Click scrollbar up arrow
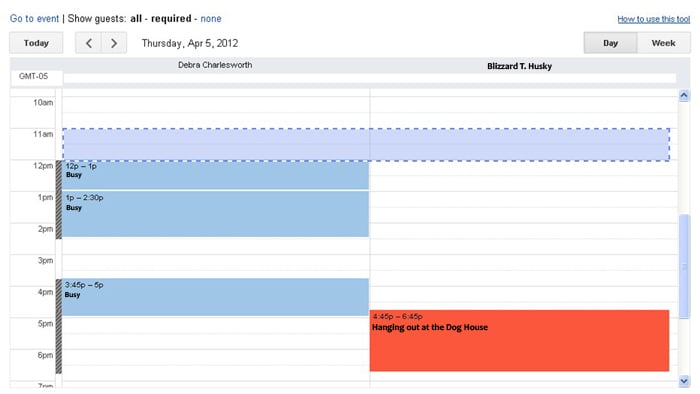The width and height of the screenshot is (700, 394). pyautogui.click(x=684, y=95)
